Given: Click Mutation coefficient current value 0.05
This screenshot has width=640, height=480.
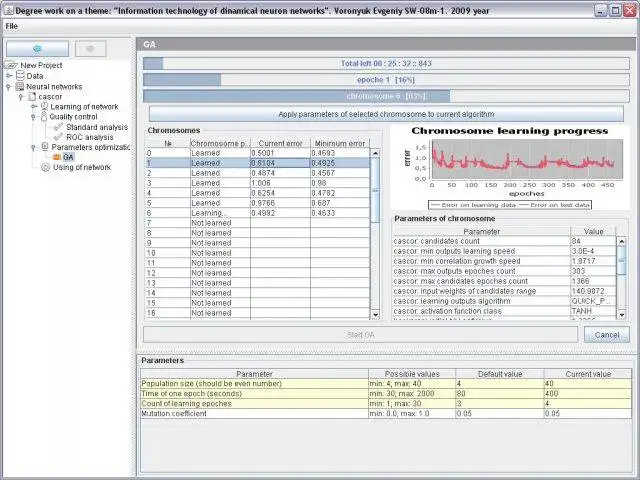Looking at the screenshot, I should point(588,413).
